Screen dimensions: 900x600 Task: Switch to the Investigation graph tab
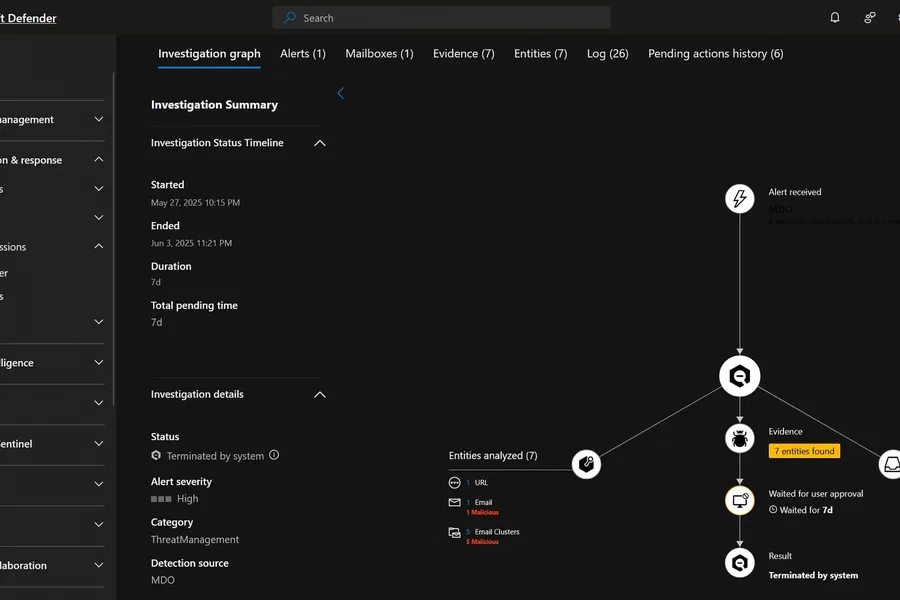tap(209, 53)
